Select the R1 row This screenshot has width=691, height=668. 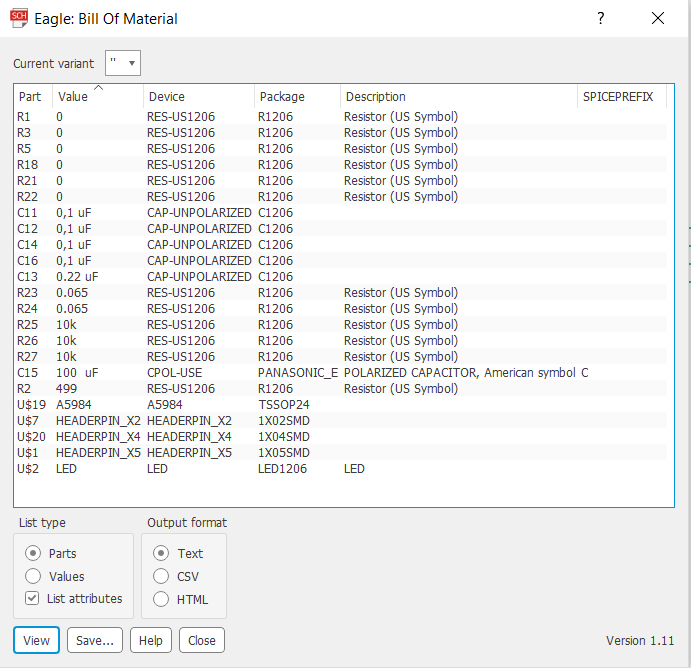click(x=341, y=117)
